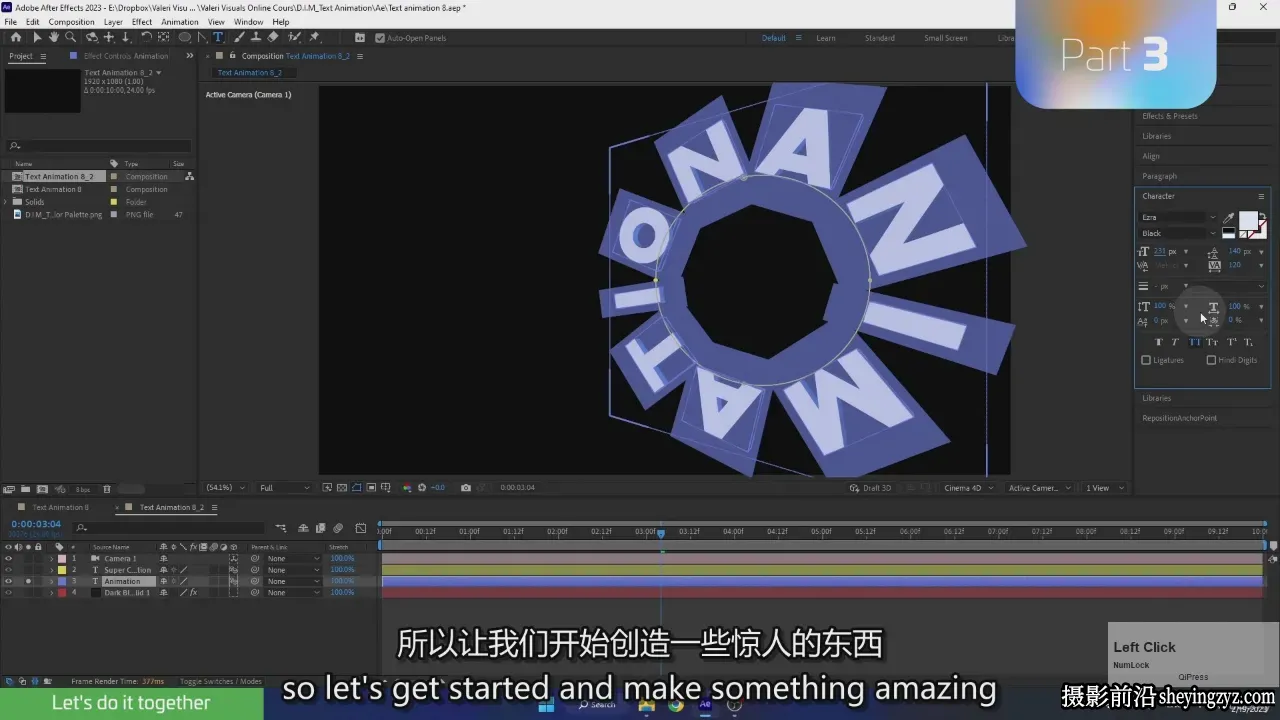Open the Composition menu
Screen dimensions: 1280x720
(71, 22)
